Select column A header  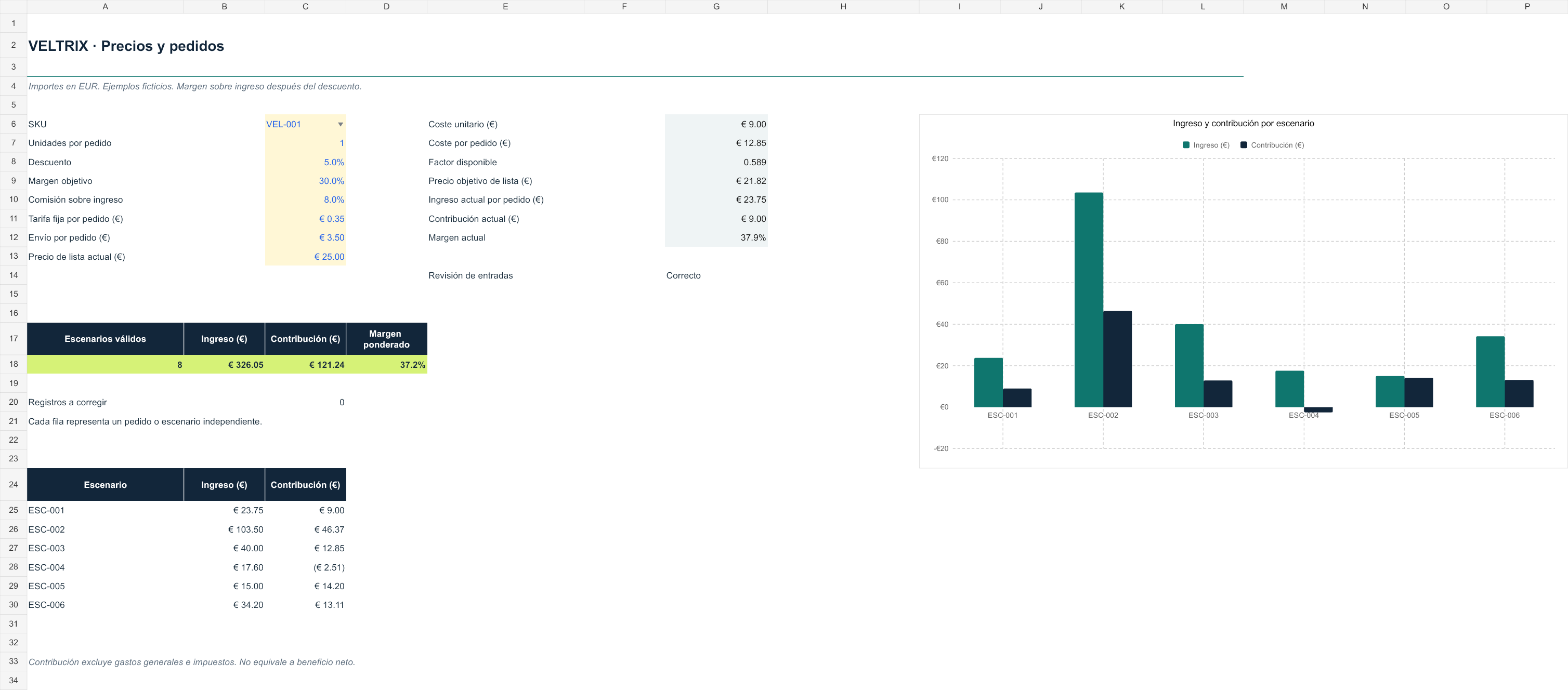[x=106, y=7]
